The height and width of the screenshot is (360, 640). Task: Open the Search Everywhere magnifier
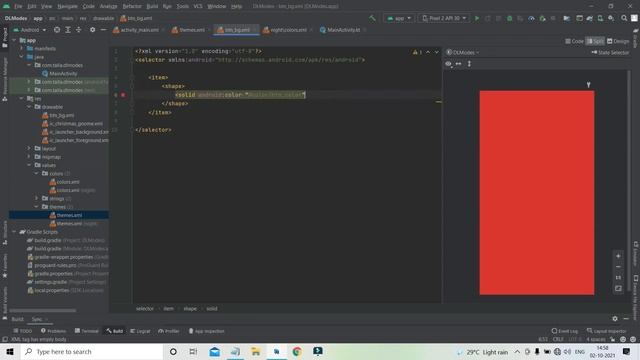tap(624, 18)
